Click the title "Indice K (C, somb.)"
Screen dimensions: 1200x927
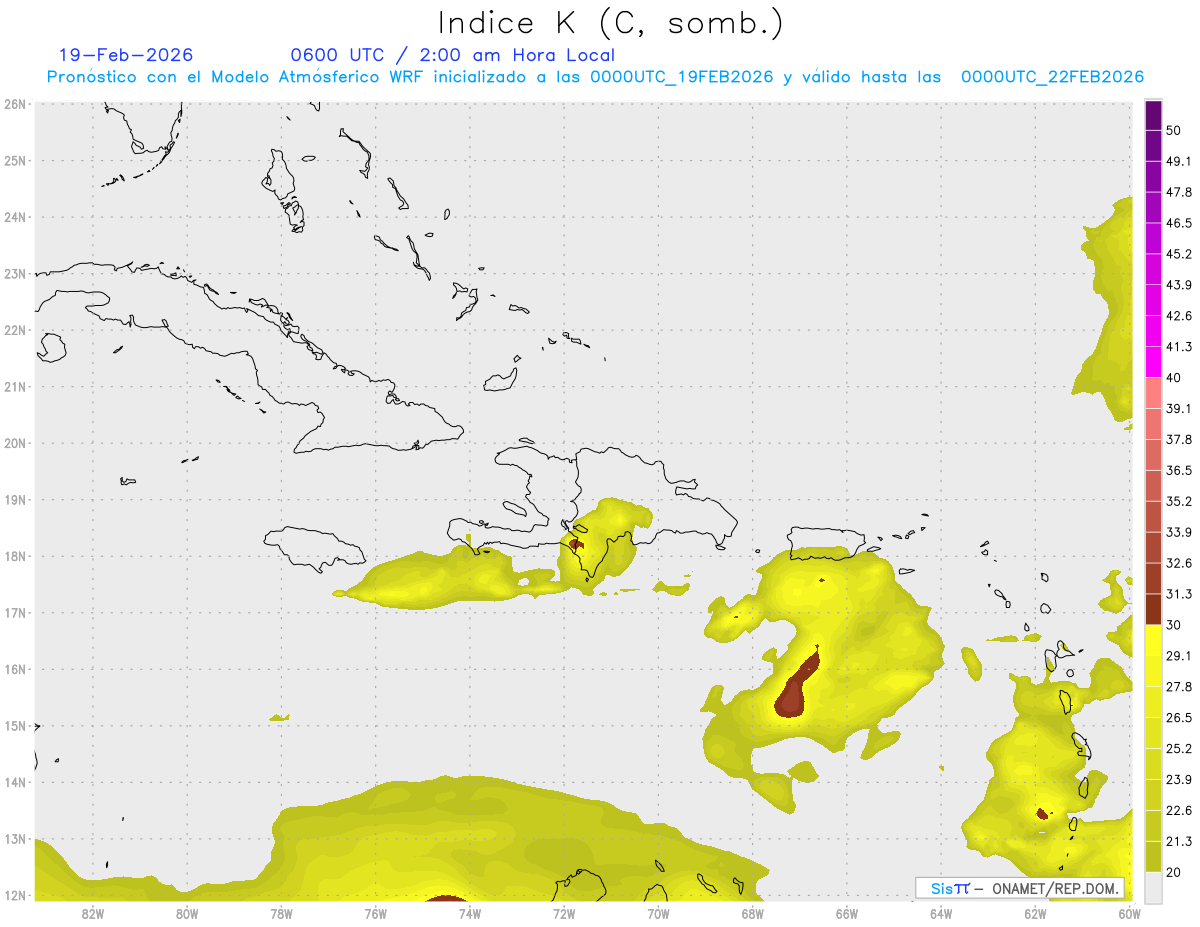pos(610,23)
